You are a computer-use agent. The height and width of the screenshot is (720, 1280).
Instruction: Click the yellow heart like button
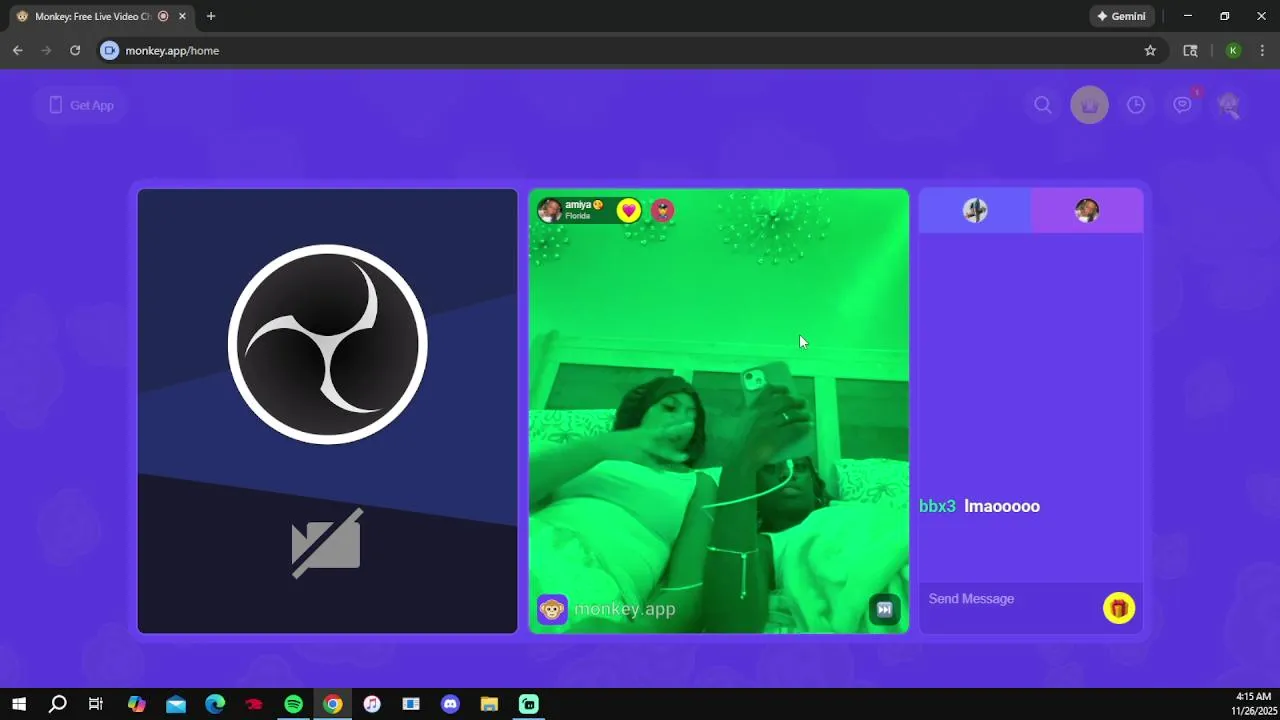628,210
